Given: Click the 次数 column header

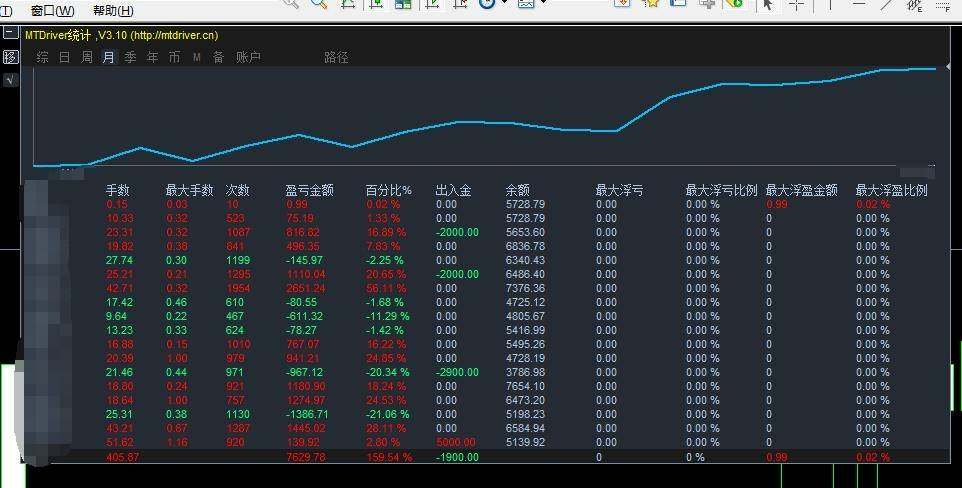Looking at the screenshot, I should click(x=237, y=190).
